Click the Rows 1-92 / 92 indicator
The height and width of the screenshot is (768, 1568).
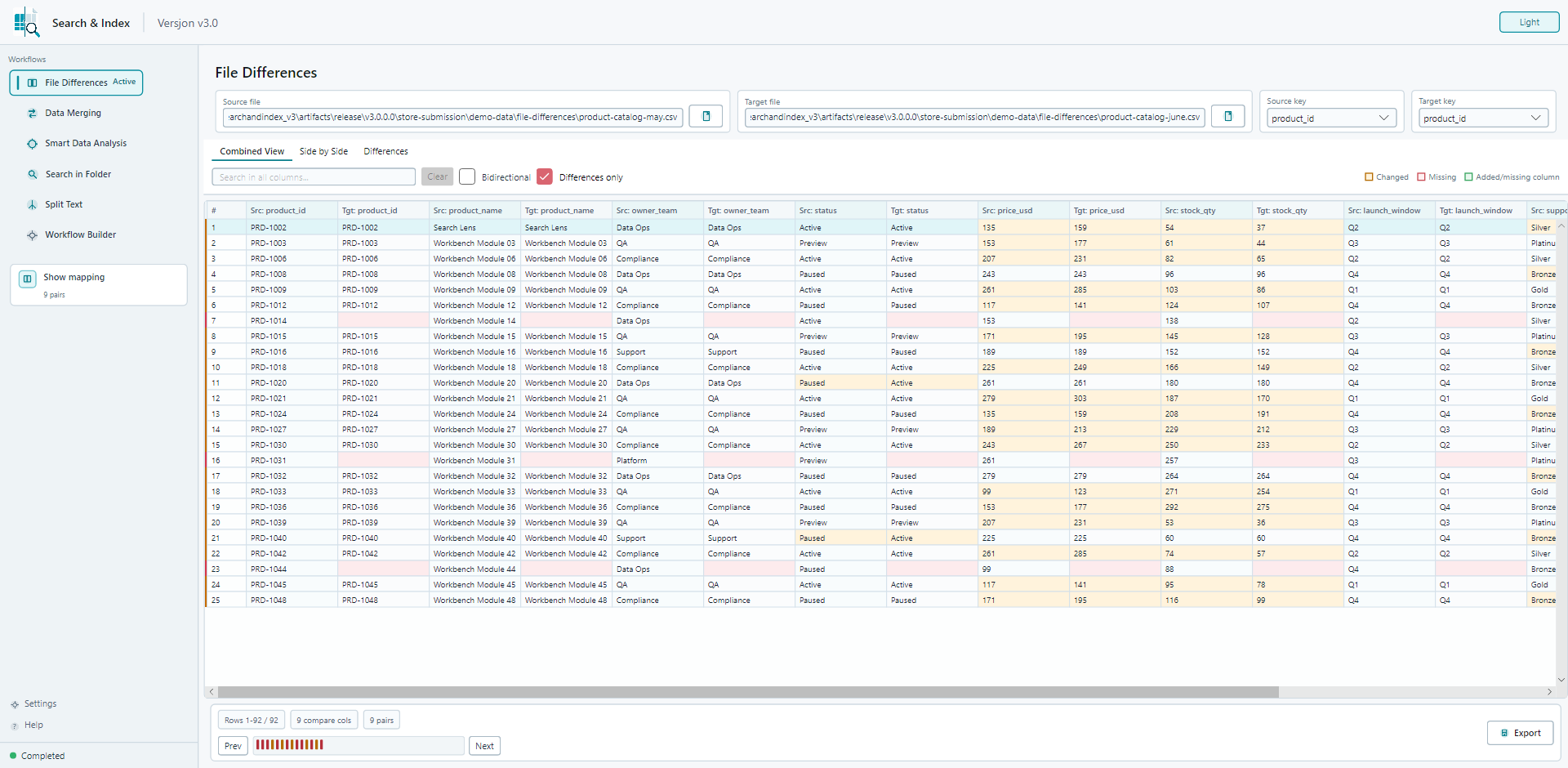[252, 721]
